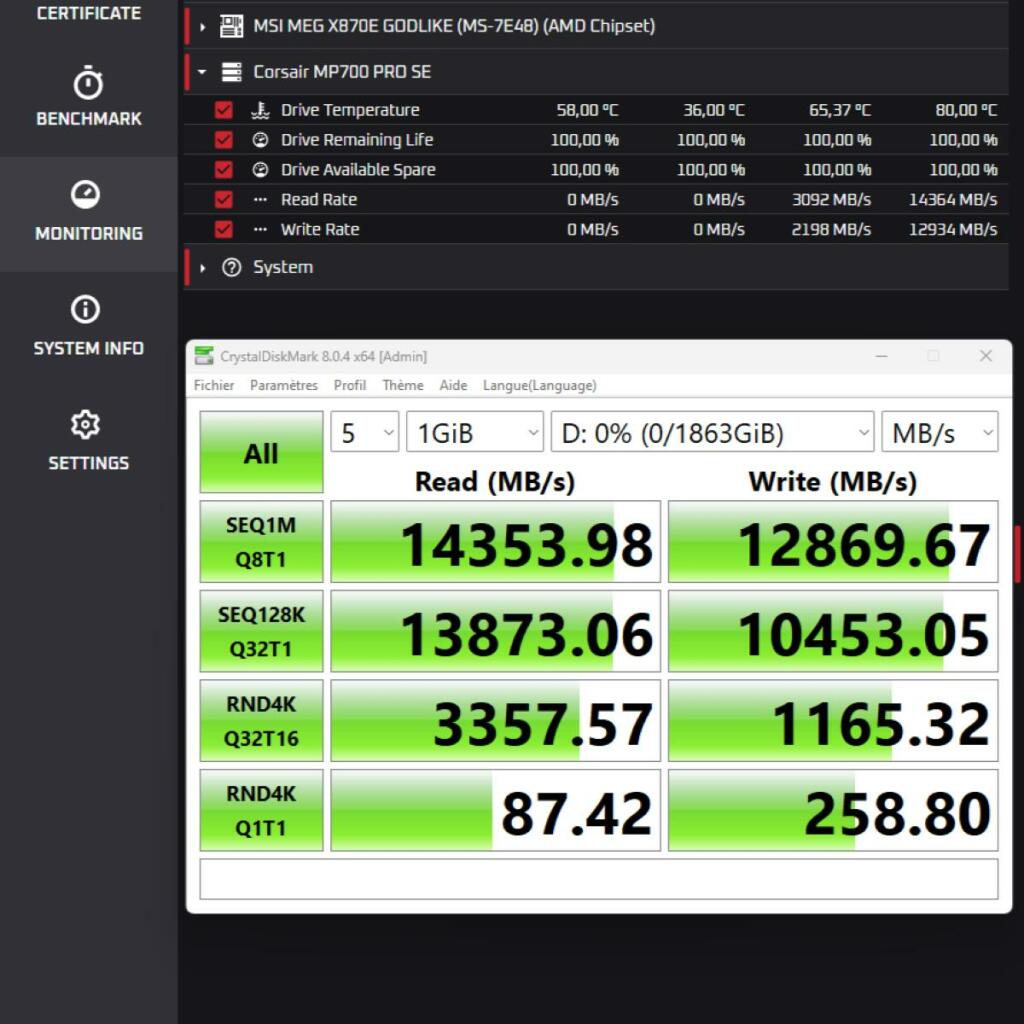Click the CrystalDiskMark title bar app icon
1024x1024 pixels.
pos(204,356)
